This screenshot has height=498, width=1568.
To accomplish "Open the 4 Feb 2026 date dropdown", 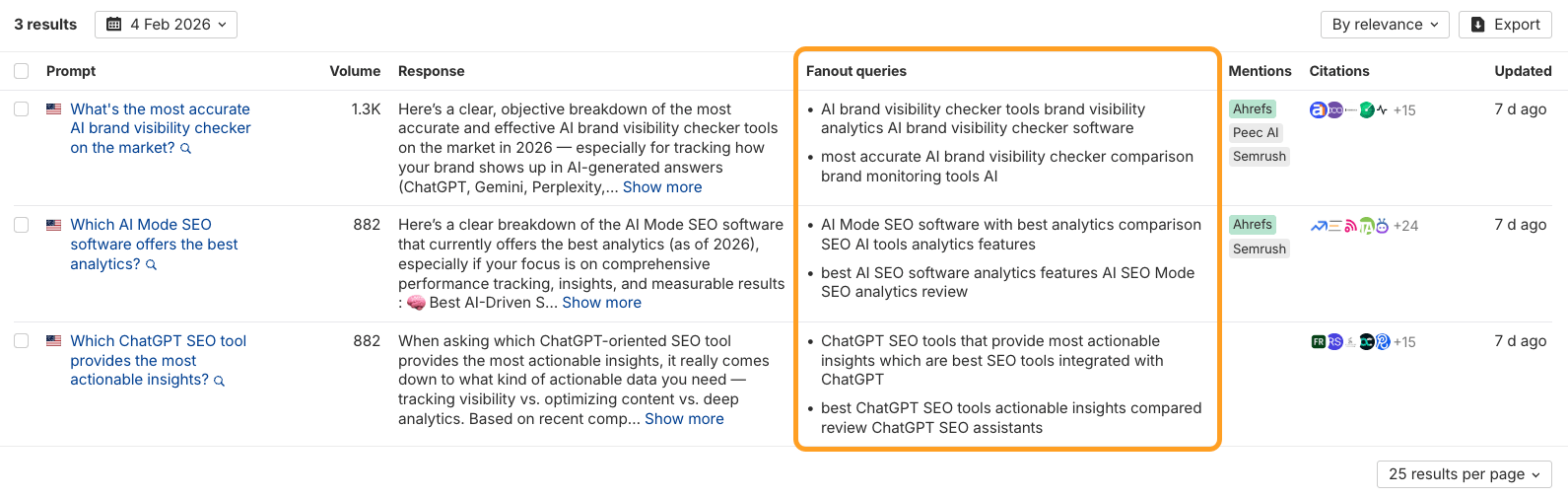I will (x=166, y=25).
